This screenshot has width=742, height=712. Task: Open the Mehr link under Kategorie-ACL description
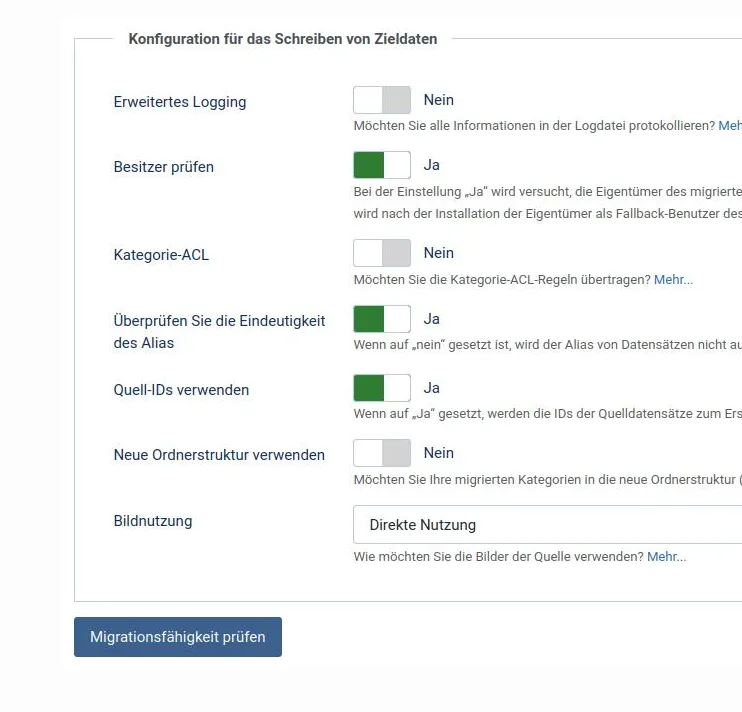pyautogui.click(x=673, y=280)
